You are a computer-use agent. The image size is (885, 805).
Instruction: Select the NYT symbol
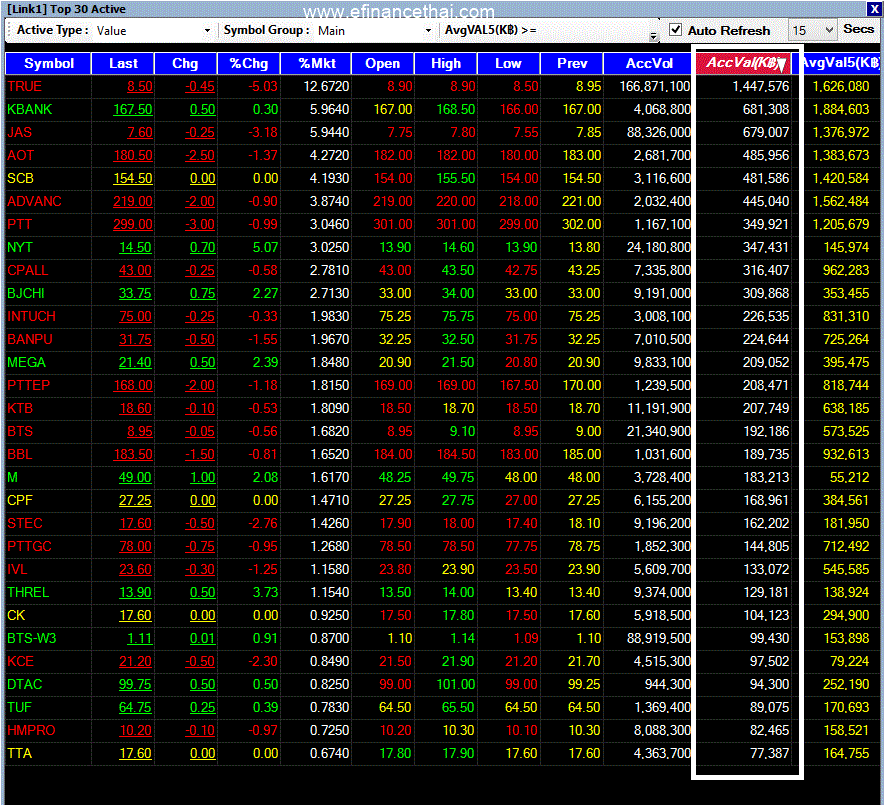coord(20,247)
